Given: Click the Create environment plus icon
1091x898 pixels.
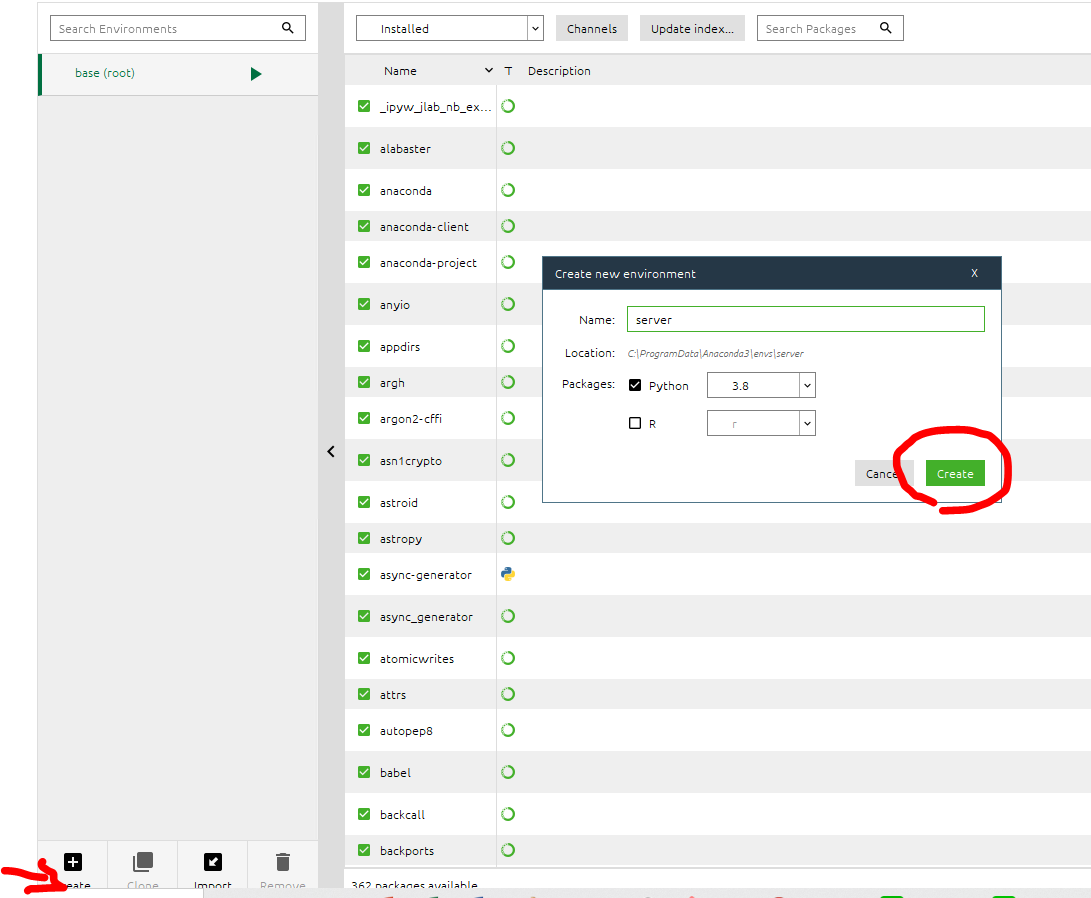Looking at the screenshot, I should pyautogui.click(x=73, y=862).
